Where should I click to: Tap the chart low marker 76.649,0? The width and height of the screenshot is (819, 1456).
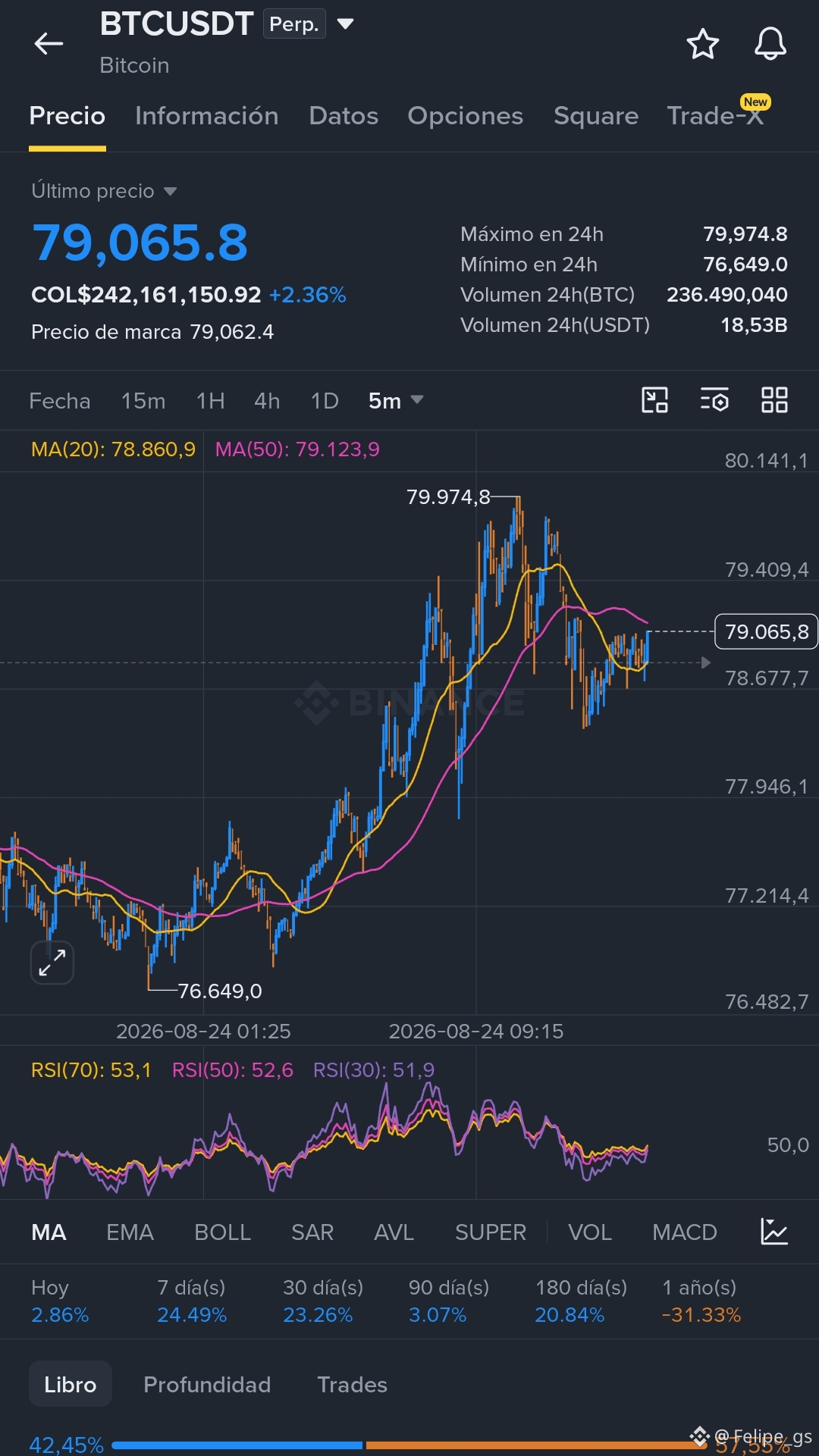[220, 991]
